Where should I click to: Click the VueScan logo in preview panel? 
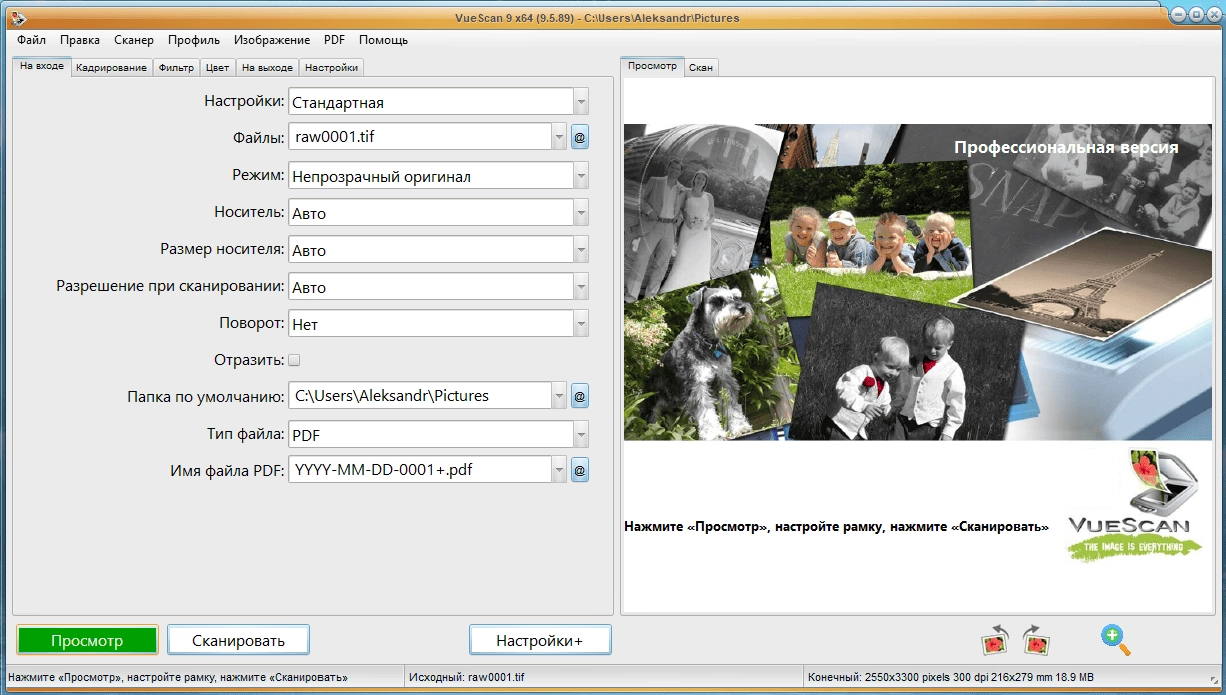[1134, 506]
